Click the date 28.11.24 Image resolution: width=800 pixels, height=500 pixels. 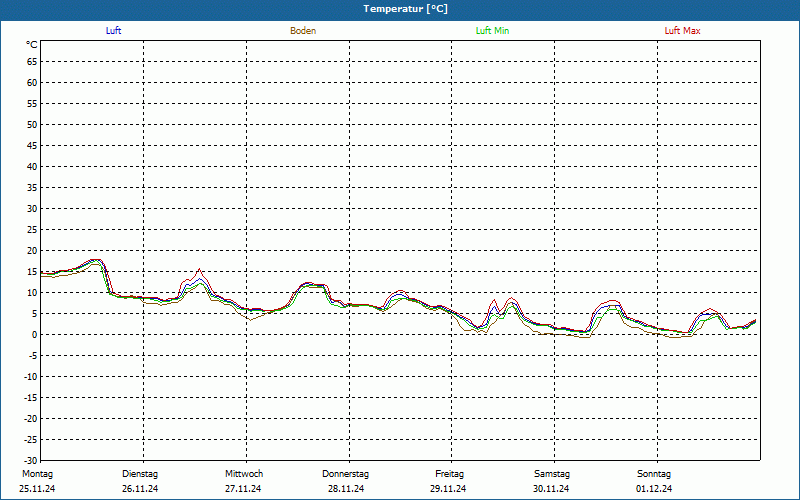[346, 489]
